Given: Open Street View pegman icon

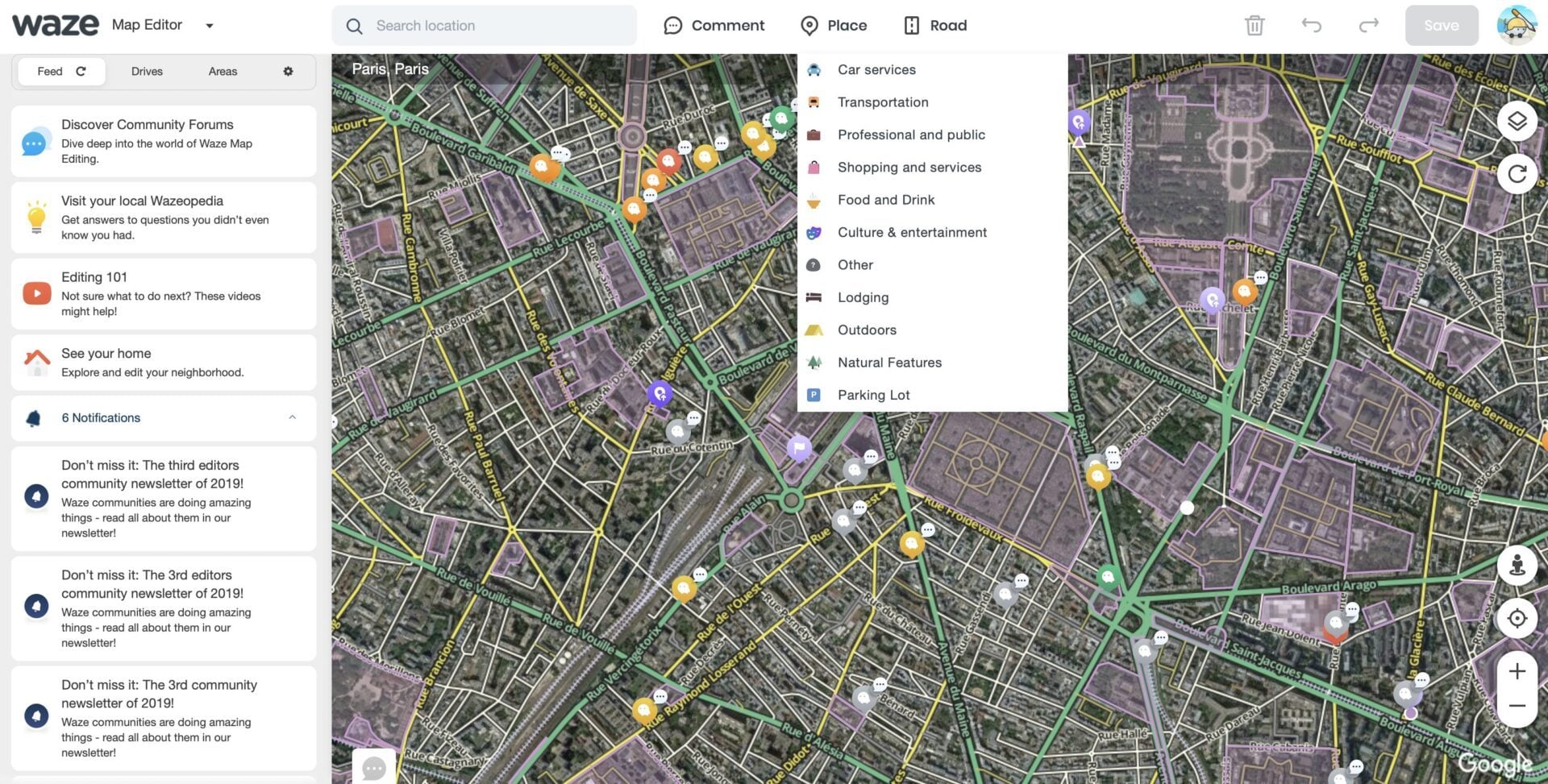Looking at the screenshot, I should (x=1517, y=565).
